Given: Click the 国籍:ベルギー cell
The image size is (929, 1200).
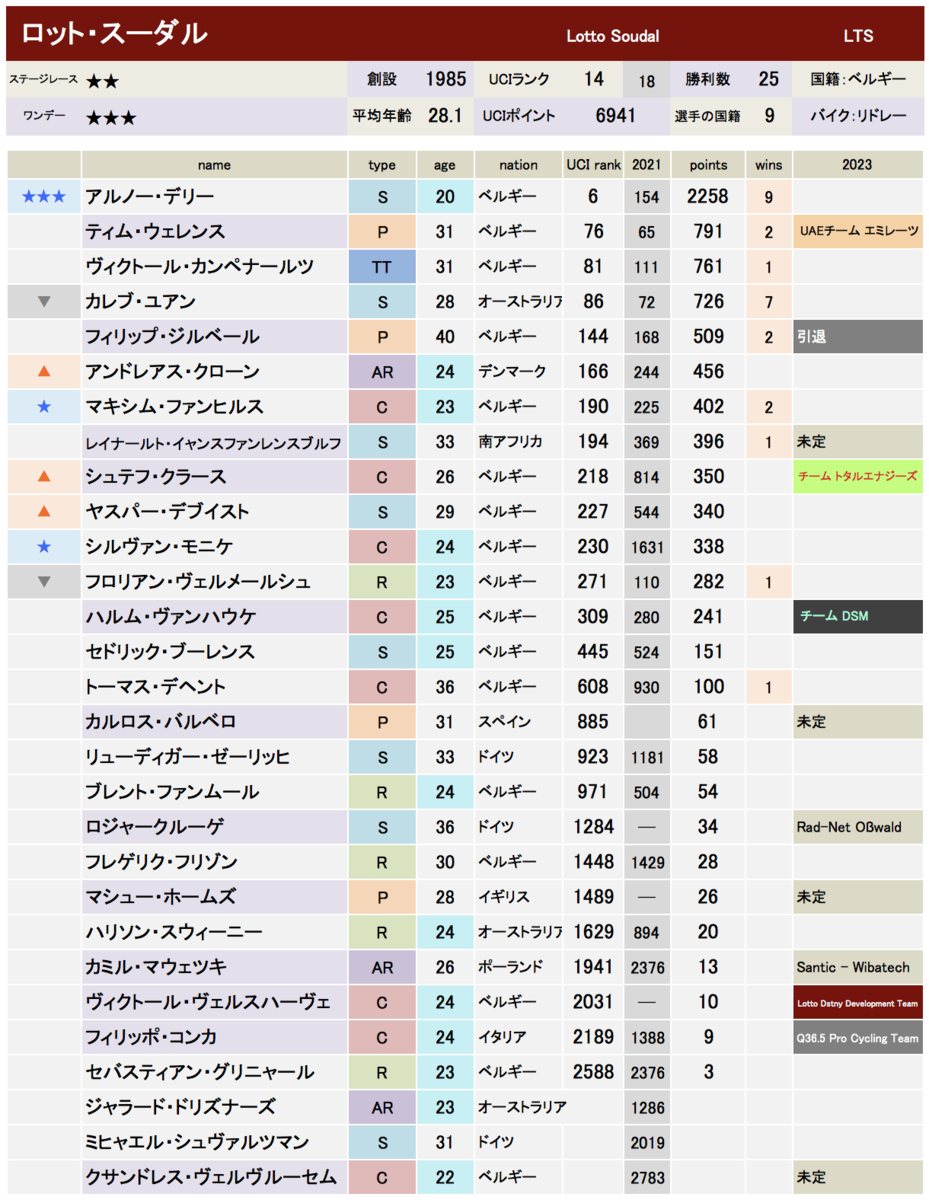Looking at the screenshot, I should click(x=857, y=80).
